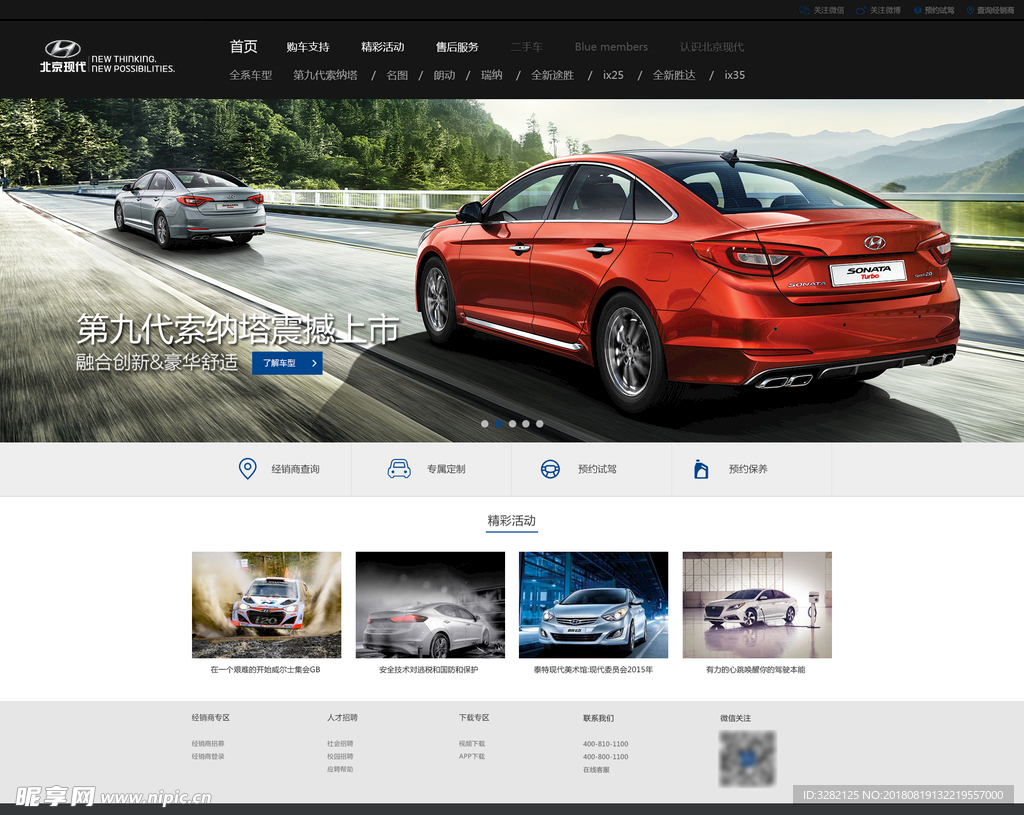Click the location pin icon beside 查询经销商
Image resolution: width=1024 pixels, height=815 pixels.
point(970,10)
